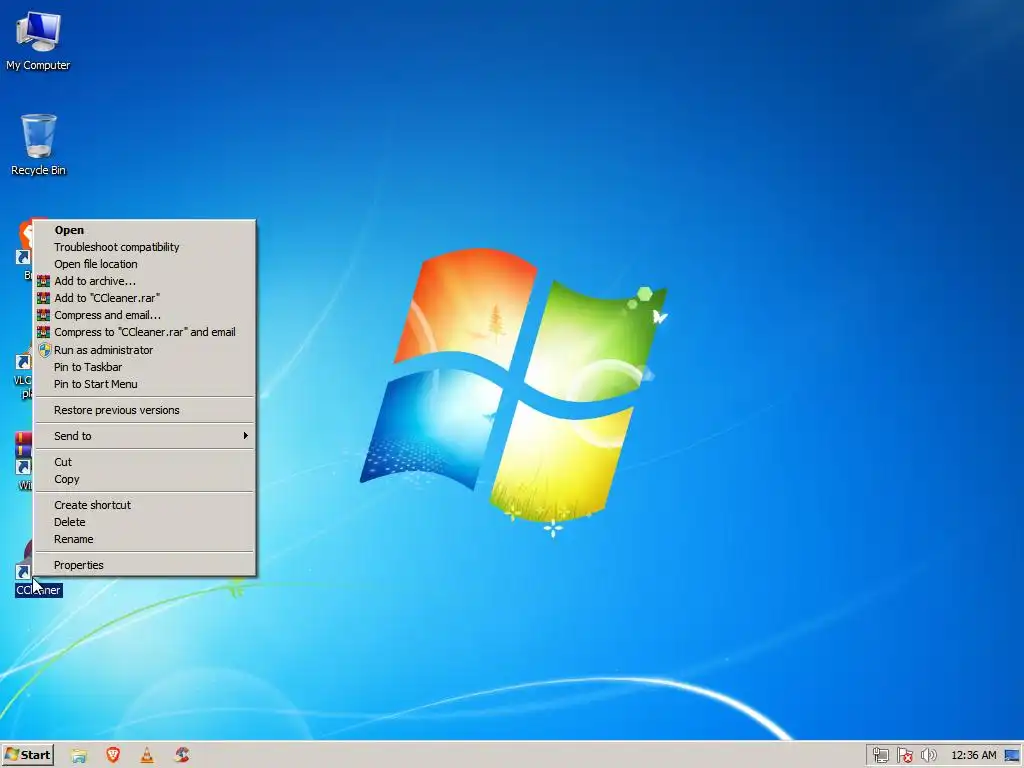The width and height of the screenshot is (1024, 768).
Task: Select Pin to Start Menu
Action: pos(144,384)
